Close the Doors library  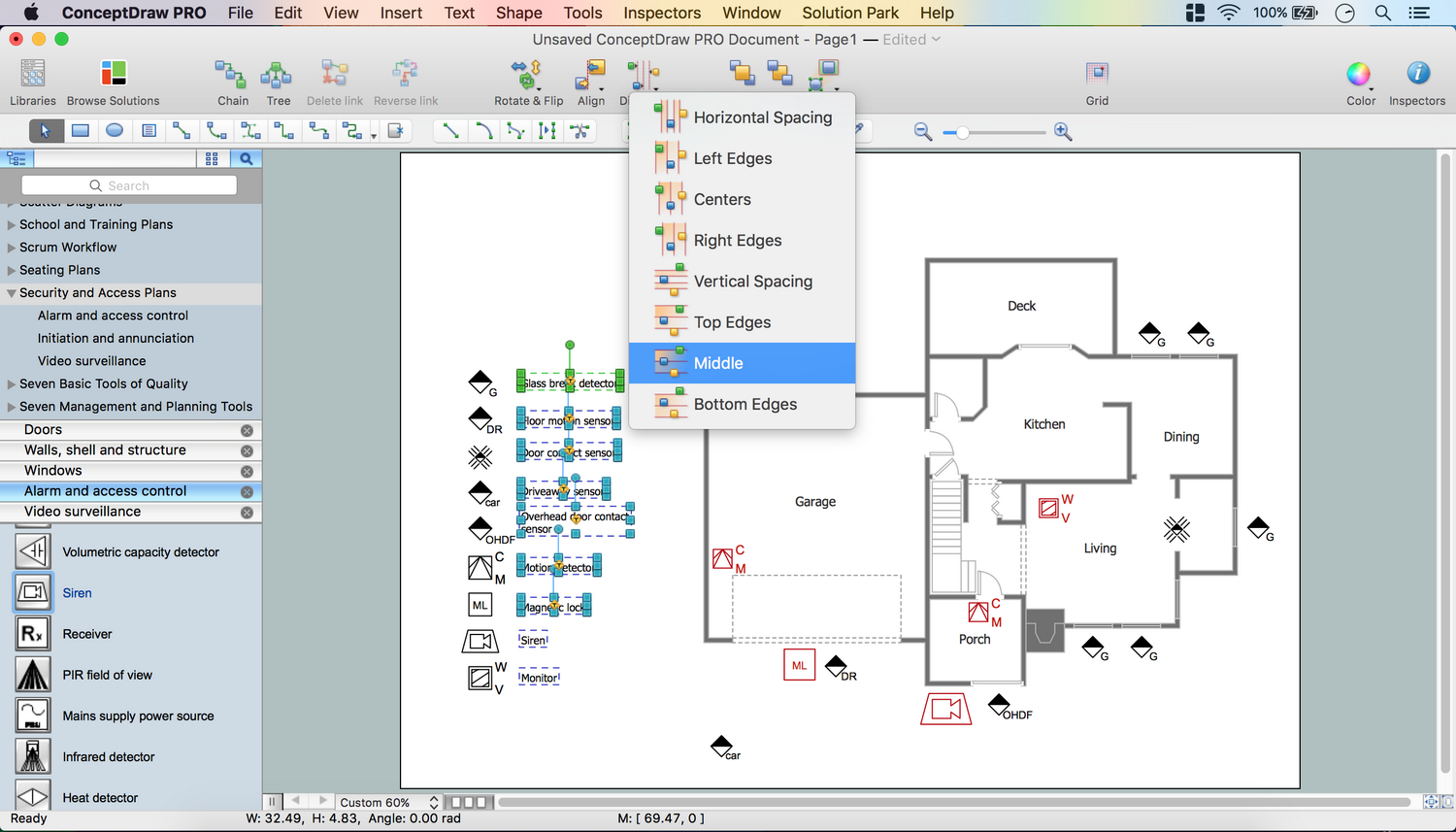pyautogui.click(x=247, y=430)
